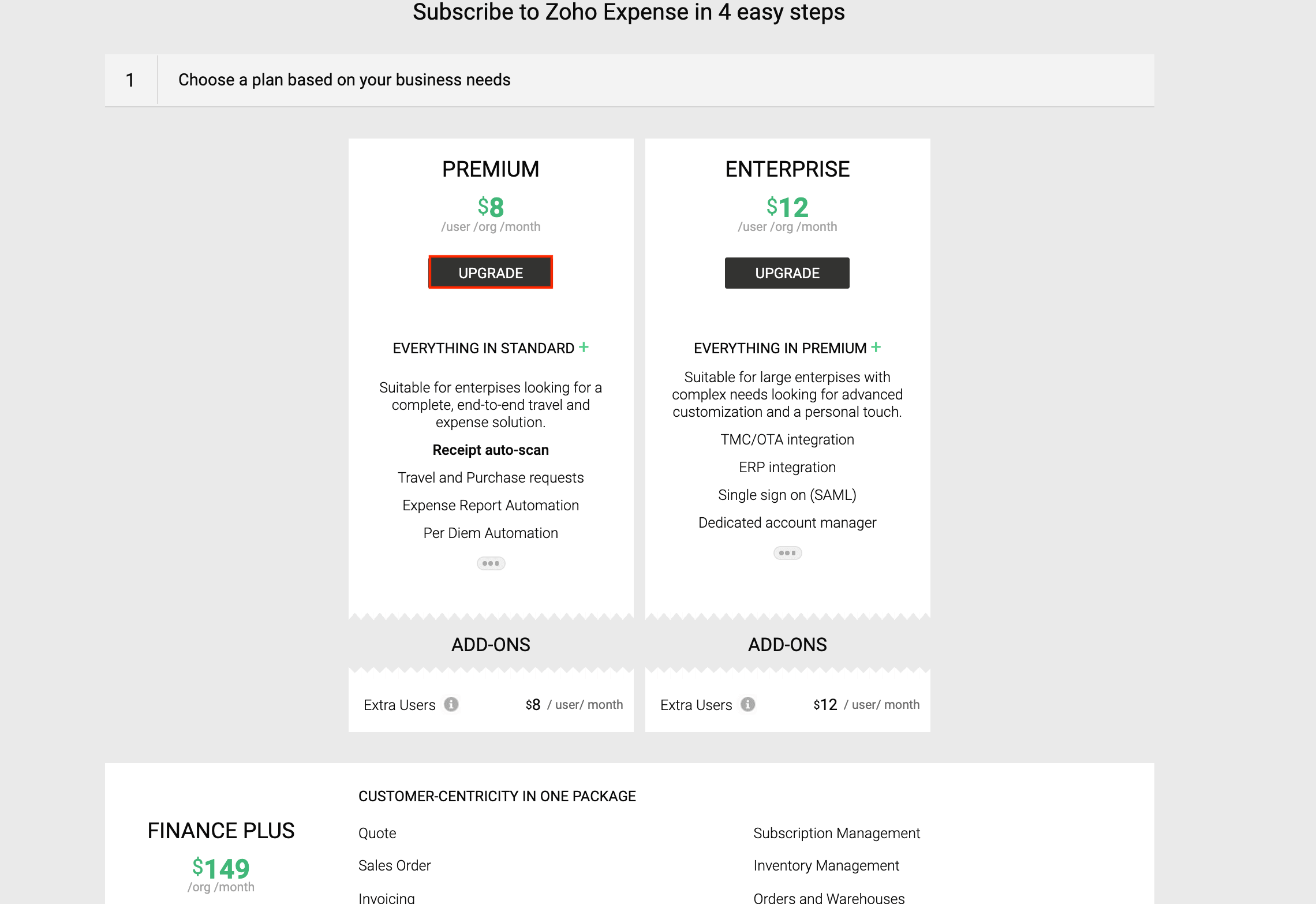Click the $149 Finance Plus price
This screenshot has width=1316, height=904.
click(220, 868)
